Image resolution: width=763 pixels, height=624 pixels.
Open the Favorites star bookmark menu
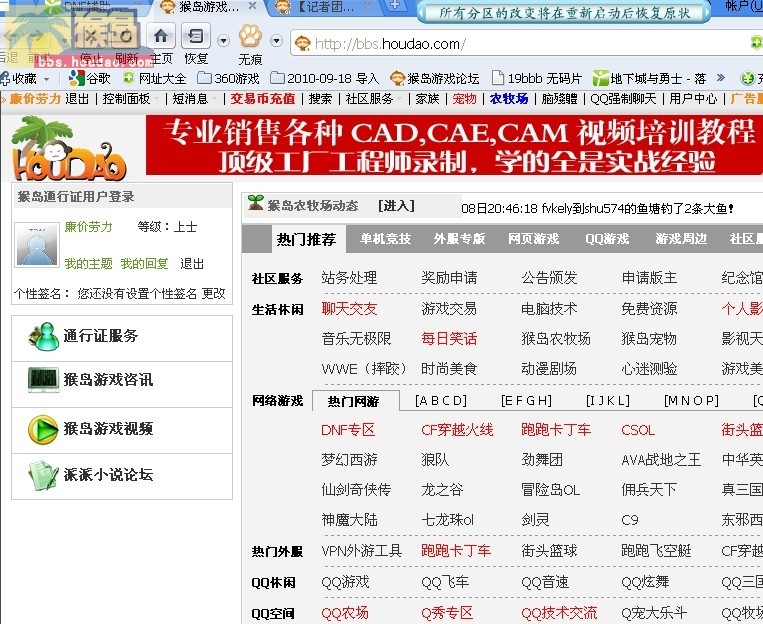[x=25, y=78]
